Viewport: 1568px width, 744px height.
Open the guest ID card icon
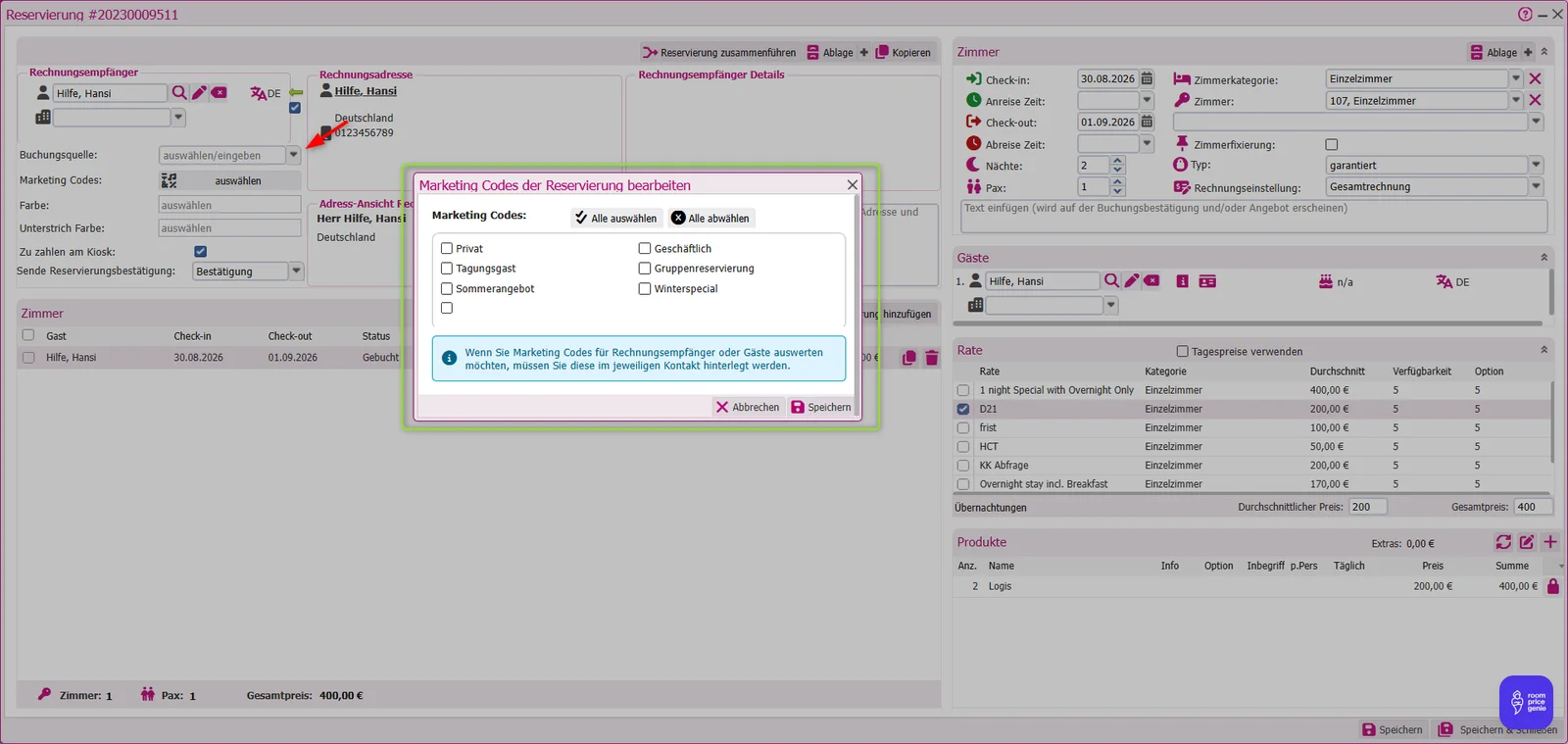point(1207,281)
